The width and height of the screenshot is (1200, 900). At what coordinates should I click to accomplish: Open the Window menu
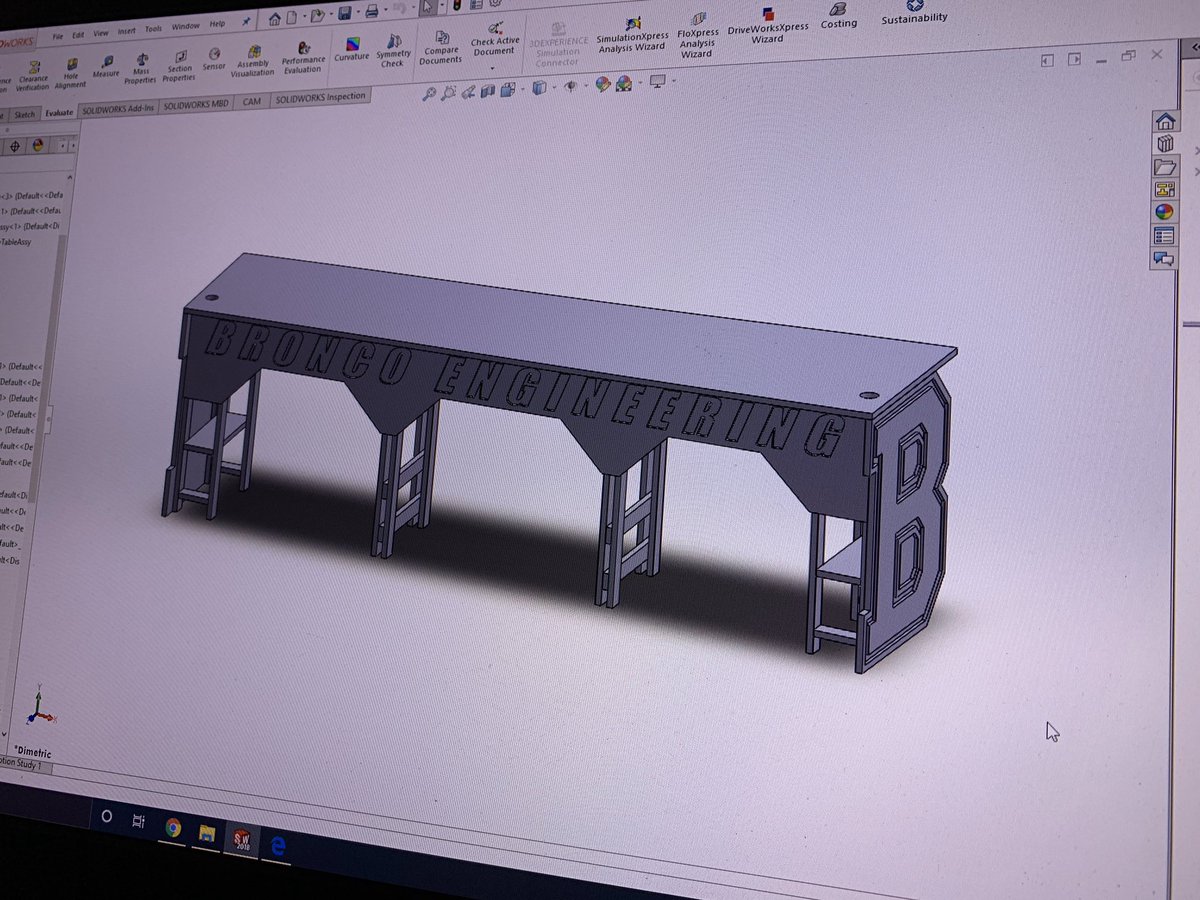185,27
